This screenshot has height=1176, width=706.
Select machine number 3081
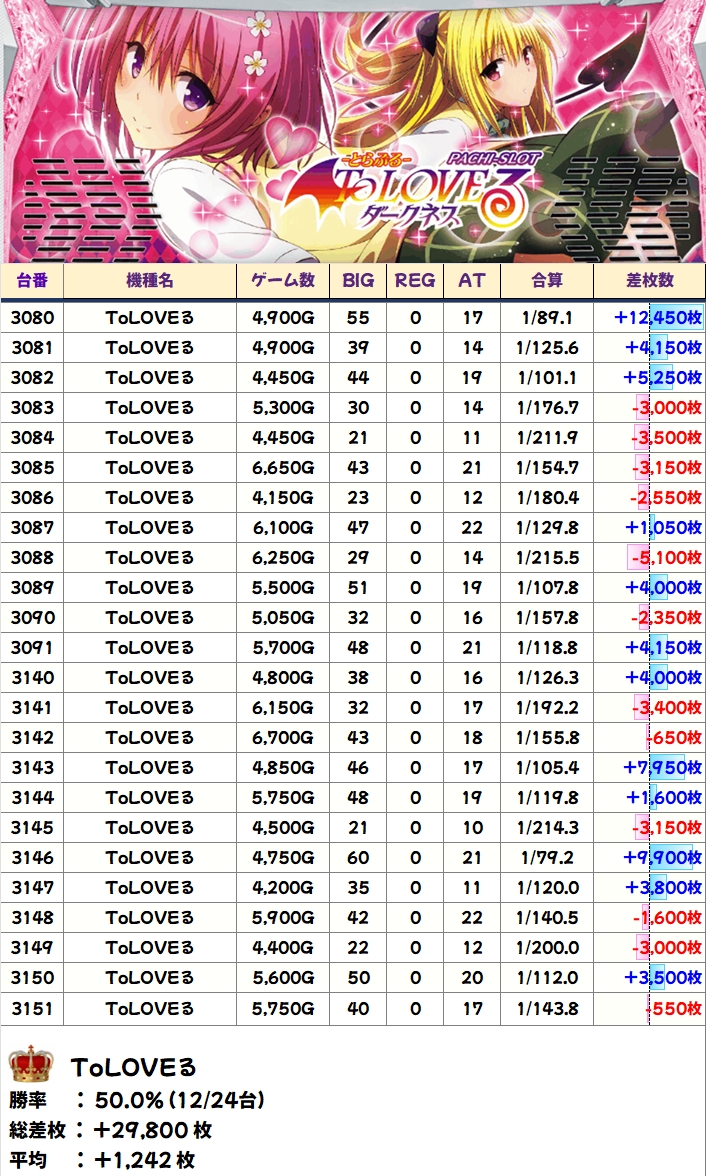coord(32,348)
